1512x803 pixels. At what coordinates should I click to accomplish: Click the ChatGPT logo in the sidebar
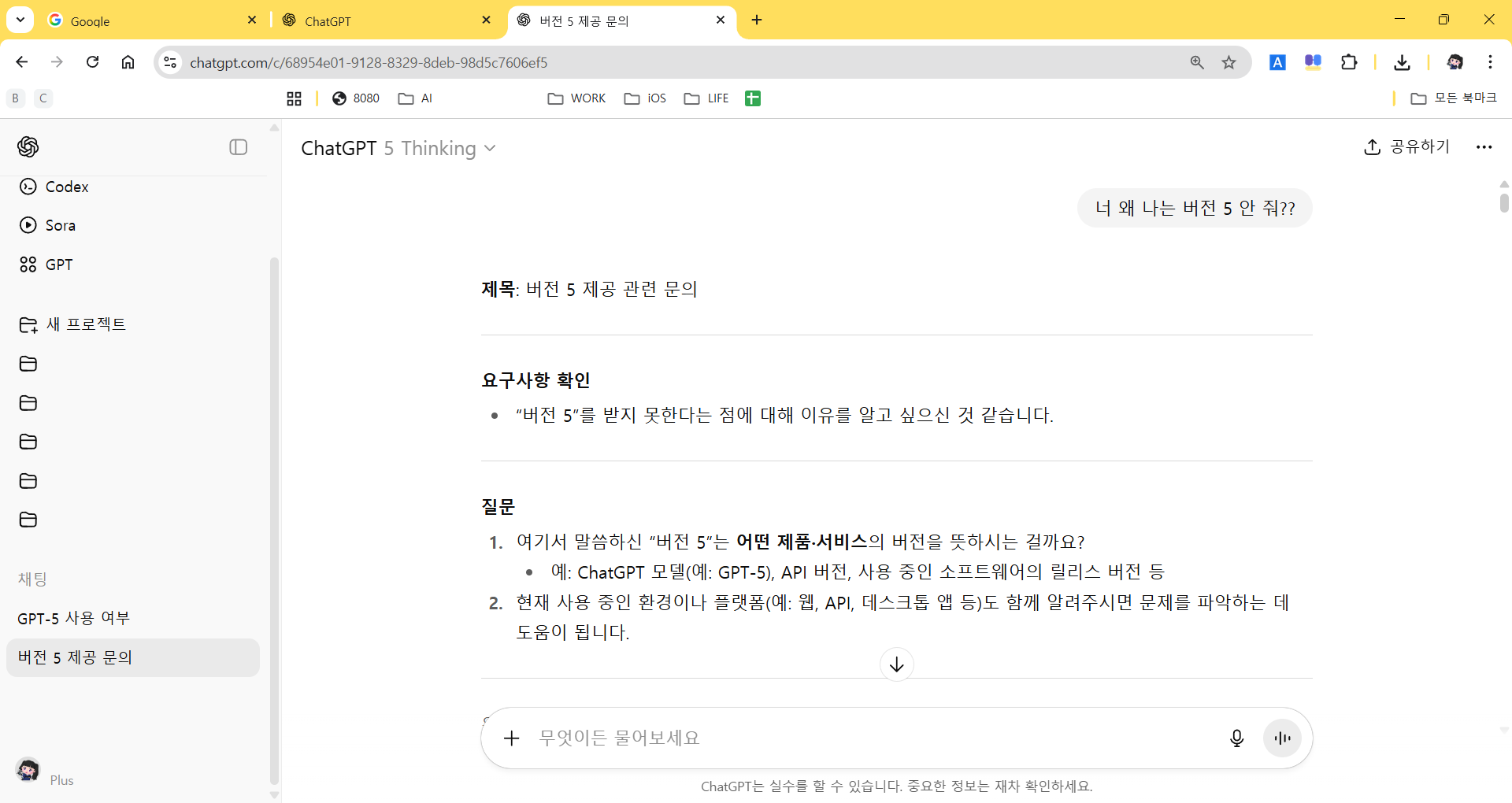coord(28,146)
